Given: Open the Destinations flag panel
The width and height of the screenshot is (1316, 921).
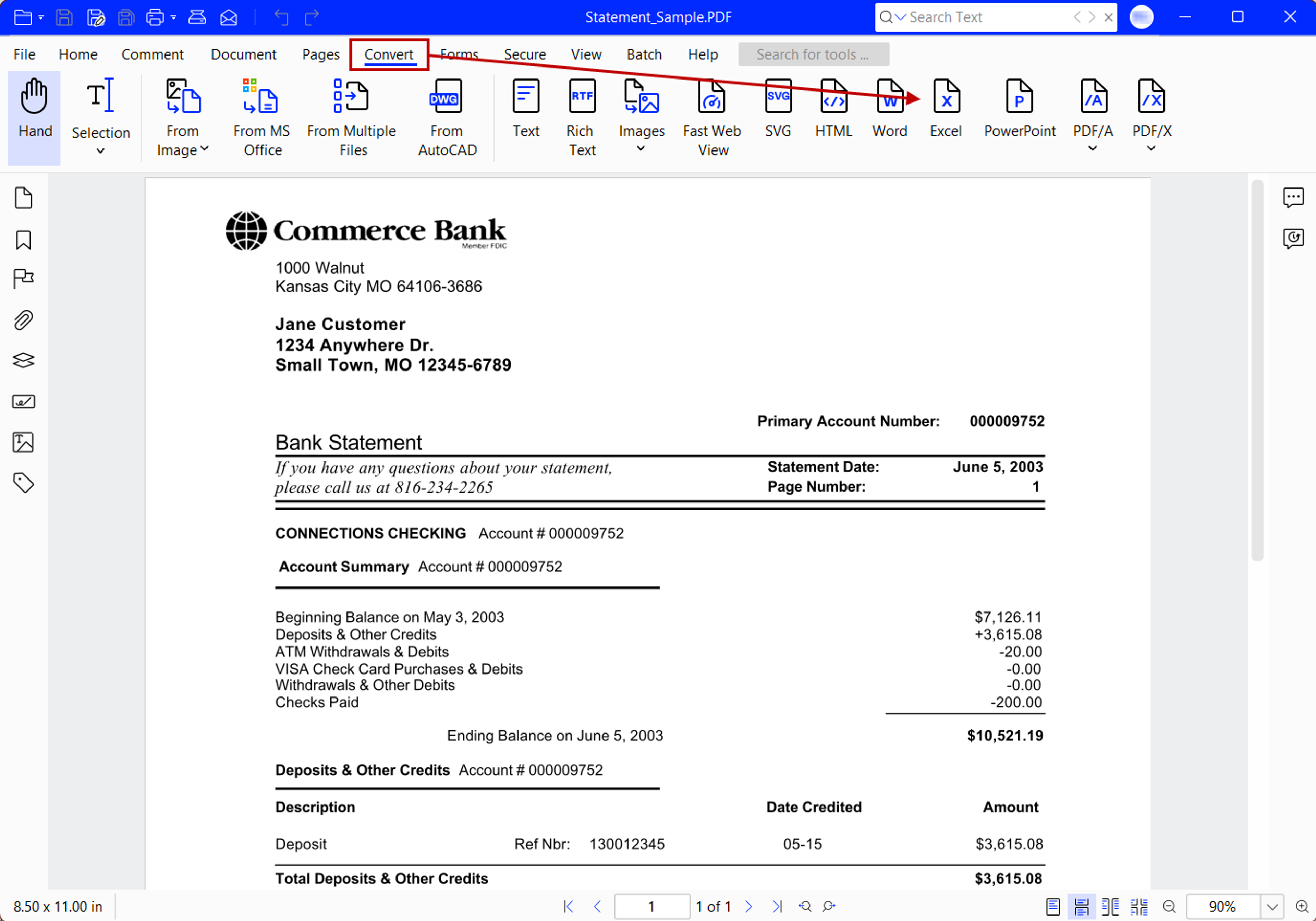Looking at the screenshot, I should click(x=24, y=279).
